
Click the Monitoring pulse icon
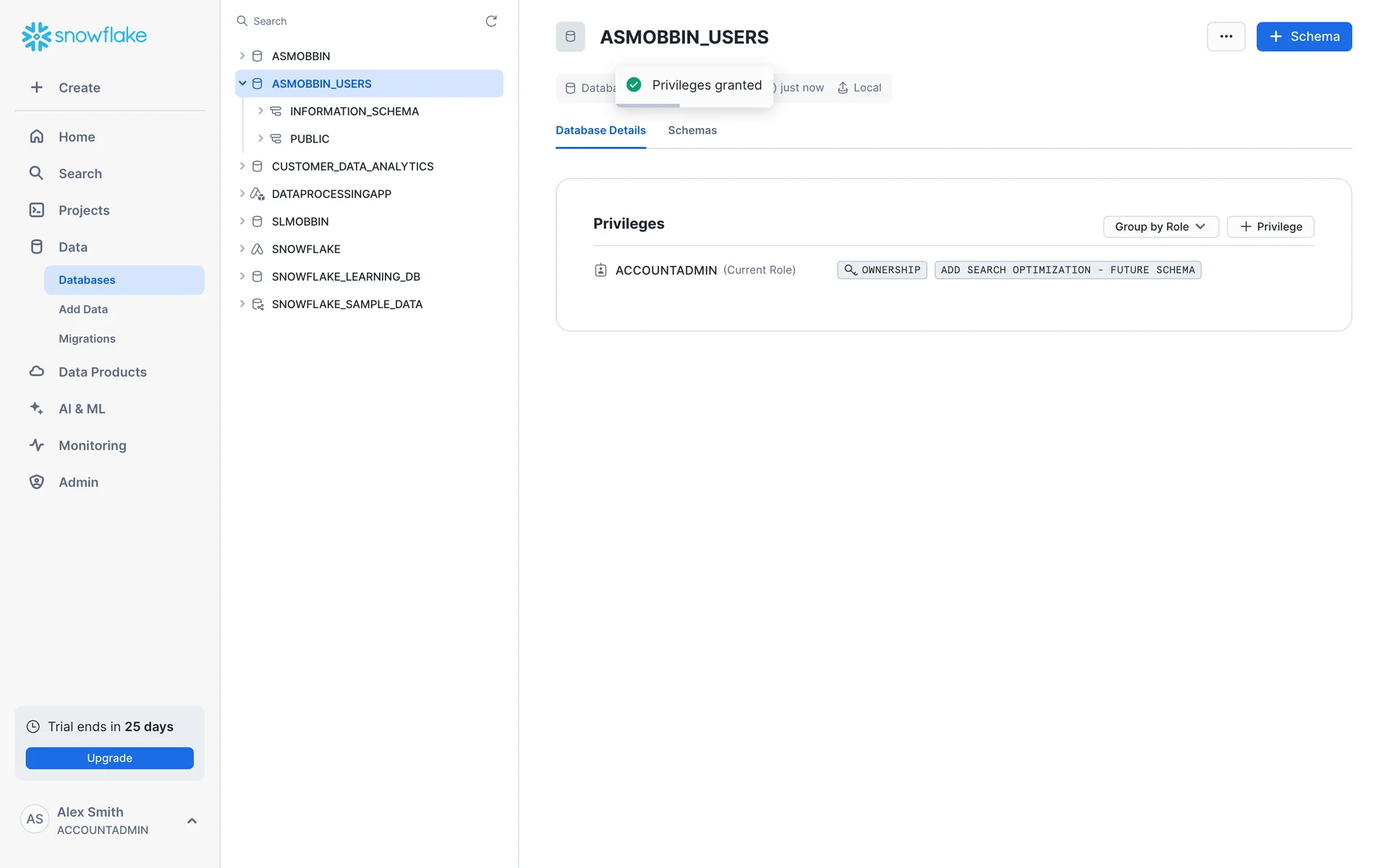37,446
